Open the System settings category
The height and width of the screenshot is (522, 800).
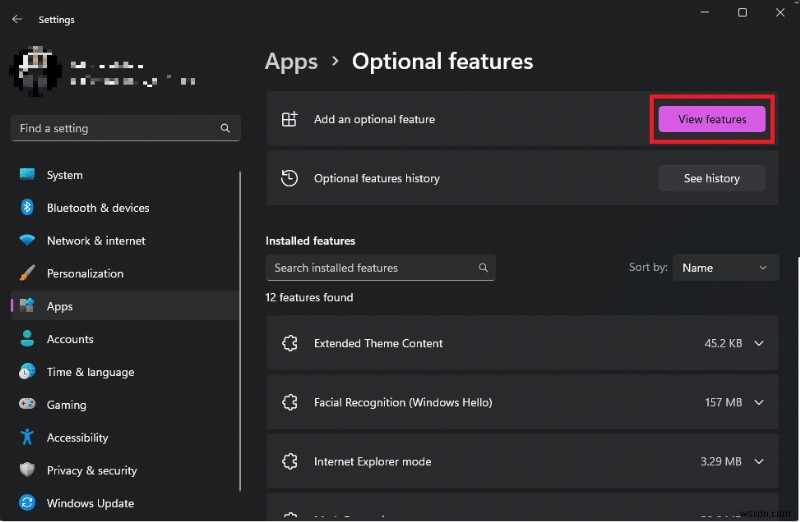pos(124,175)
